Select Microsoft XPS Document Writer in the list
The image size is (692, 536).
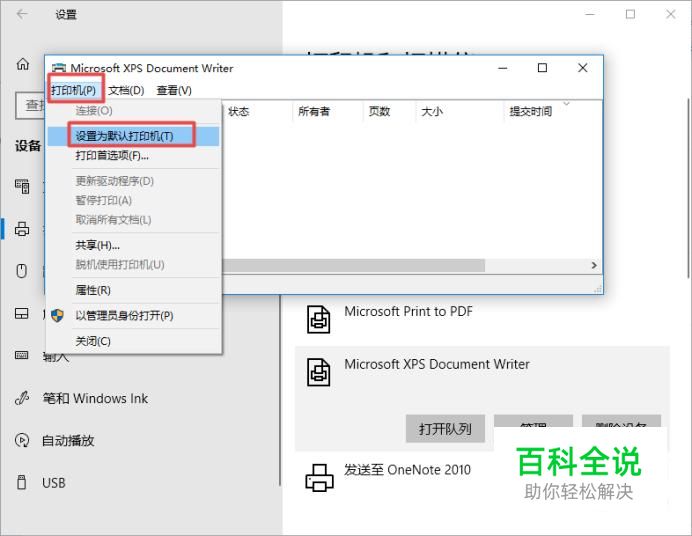436,364
